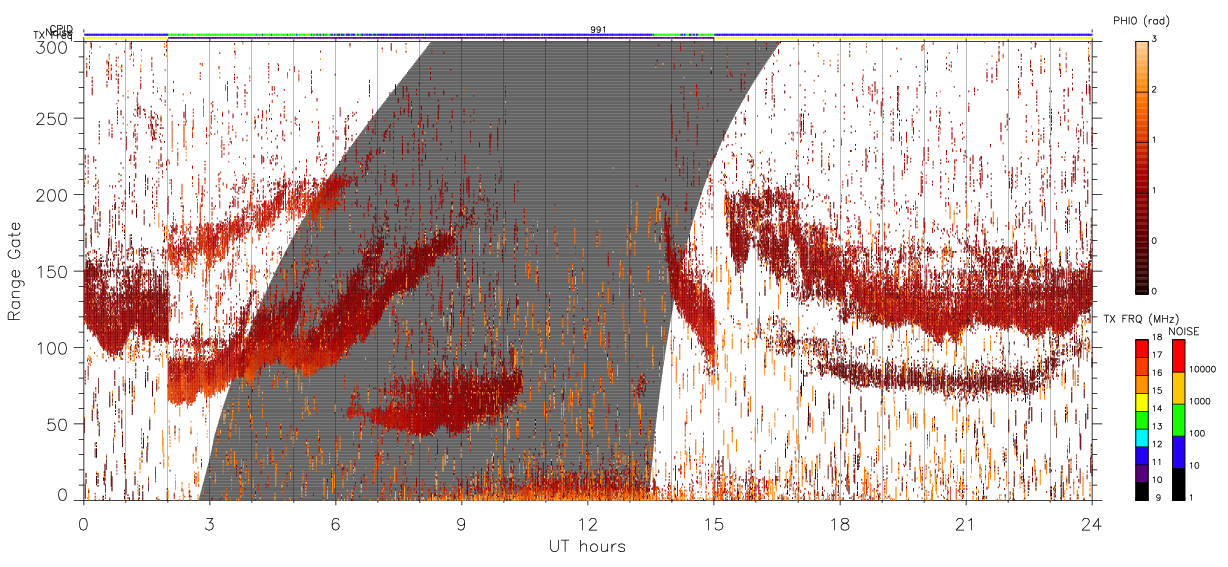Click the '3' tick on the UT hours axis
The width and height of the screenshot is (1228, 567).
pos(209,523)
